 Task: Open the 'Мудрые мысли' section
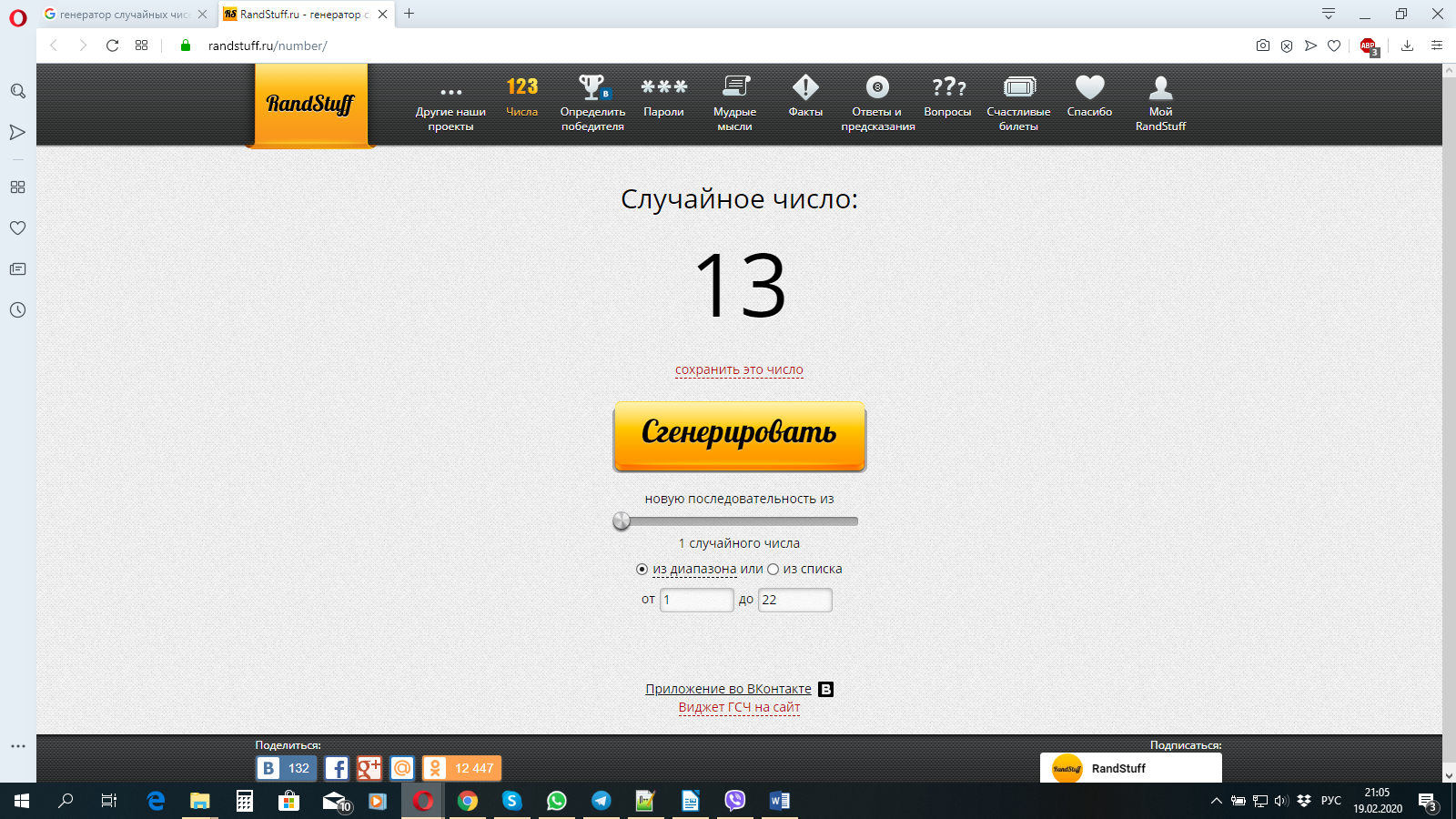734,103
